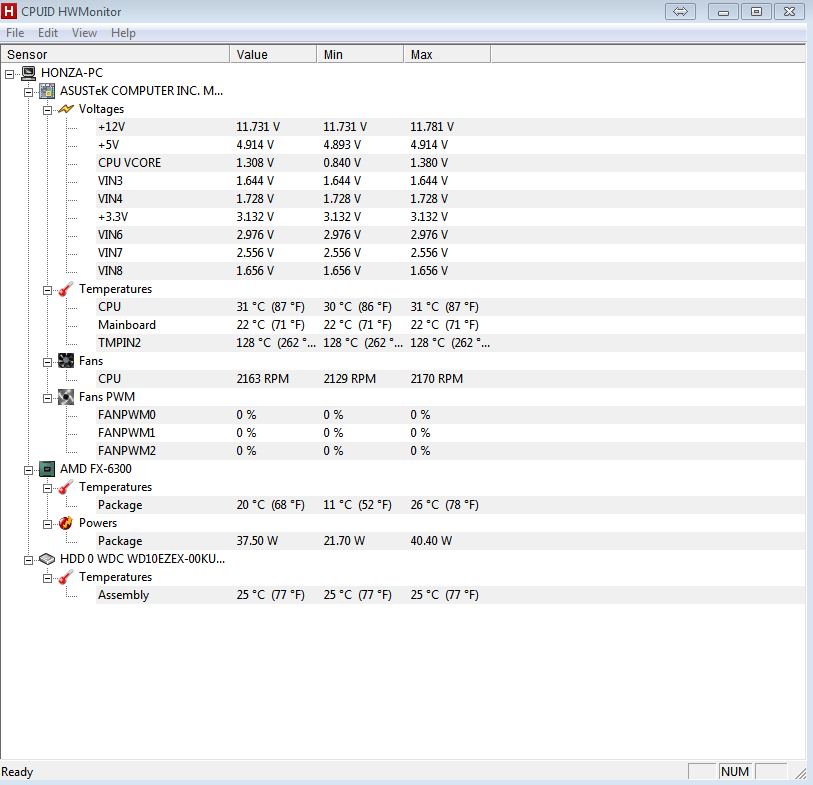Click the 37.50 W package power value
The height and width of the screenshot is (785, 813).
pyautogui.click(x=257, y=541)
